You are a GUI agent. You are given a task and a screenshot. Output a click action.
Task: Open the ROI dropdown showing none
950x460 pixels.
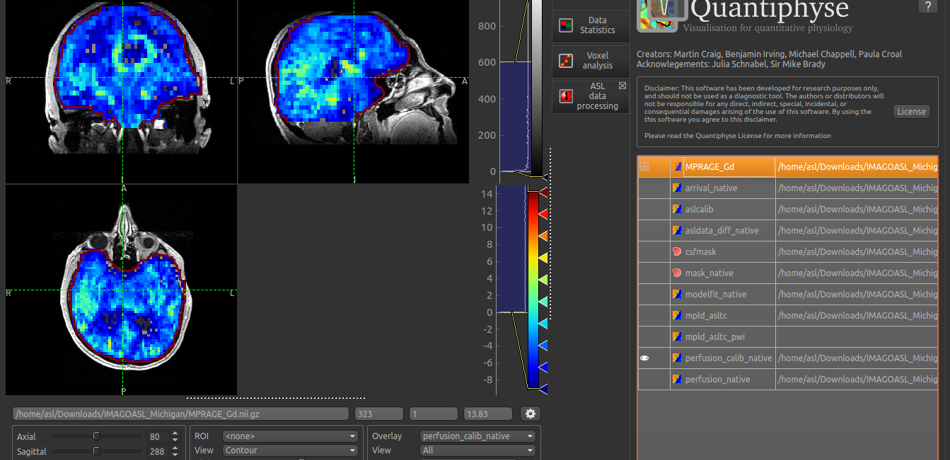click(x=290, y=436)
